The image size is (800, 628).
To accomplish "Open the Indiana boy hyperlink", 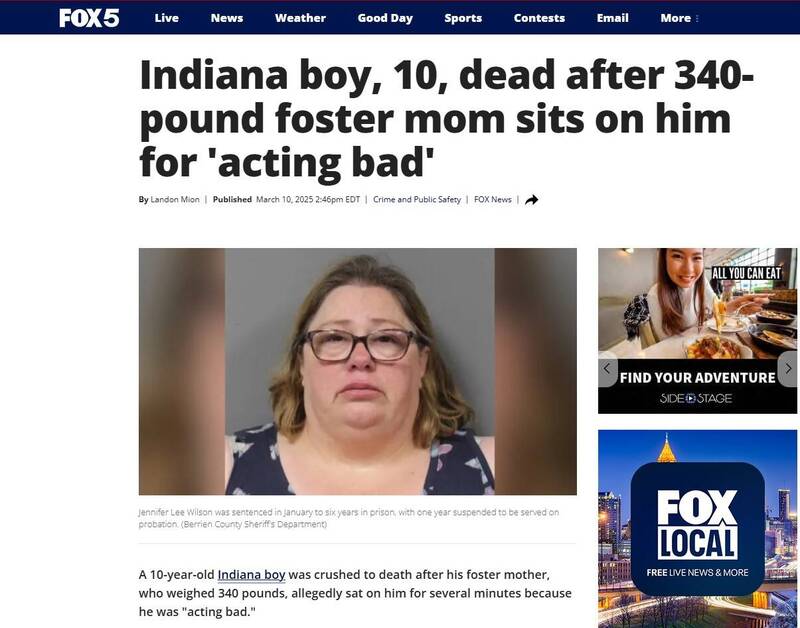I will point(252,575).
